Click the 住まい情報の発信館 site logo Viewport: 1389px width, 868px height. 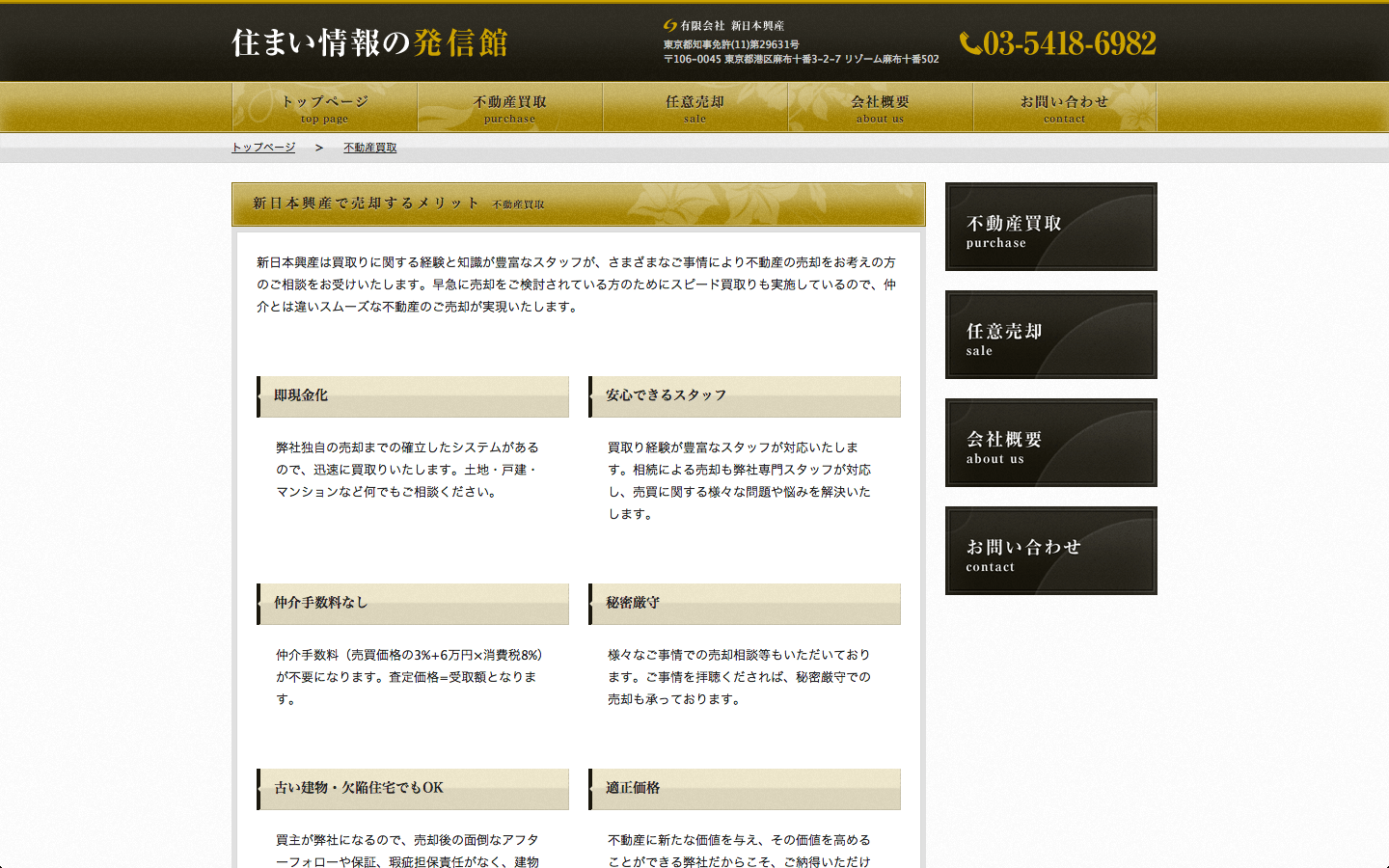click(x=369, y=42)
